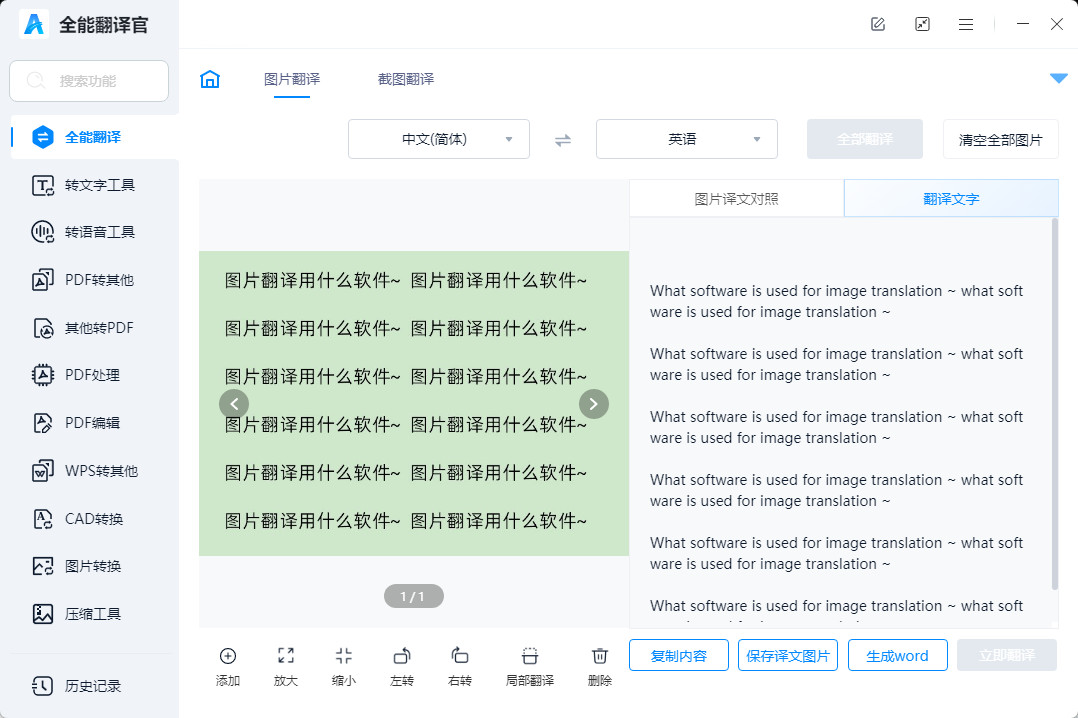The image size is (1078, 718).
Task: Zoom out the image with 缩小
Action: 344,666
